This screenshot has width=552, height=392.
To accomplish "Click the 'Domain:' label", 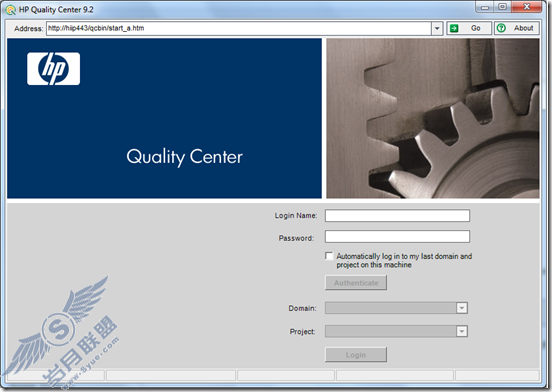I will pos(302,308).
